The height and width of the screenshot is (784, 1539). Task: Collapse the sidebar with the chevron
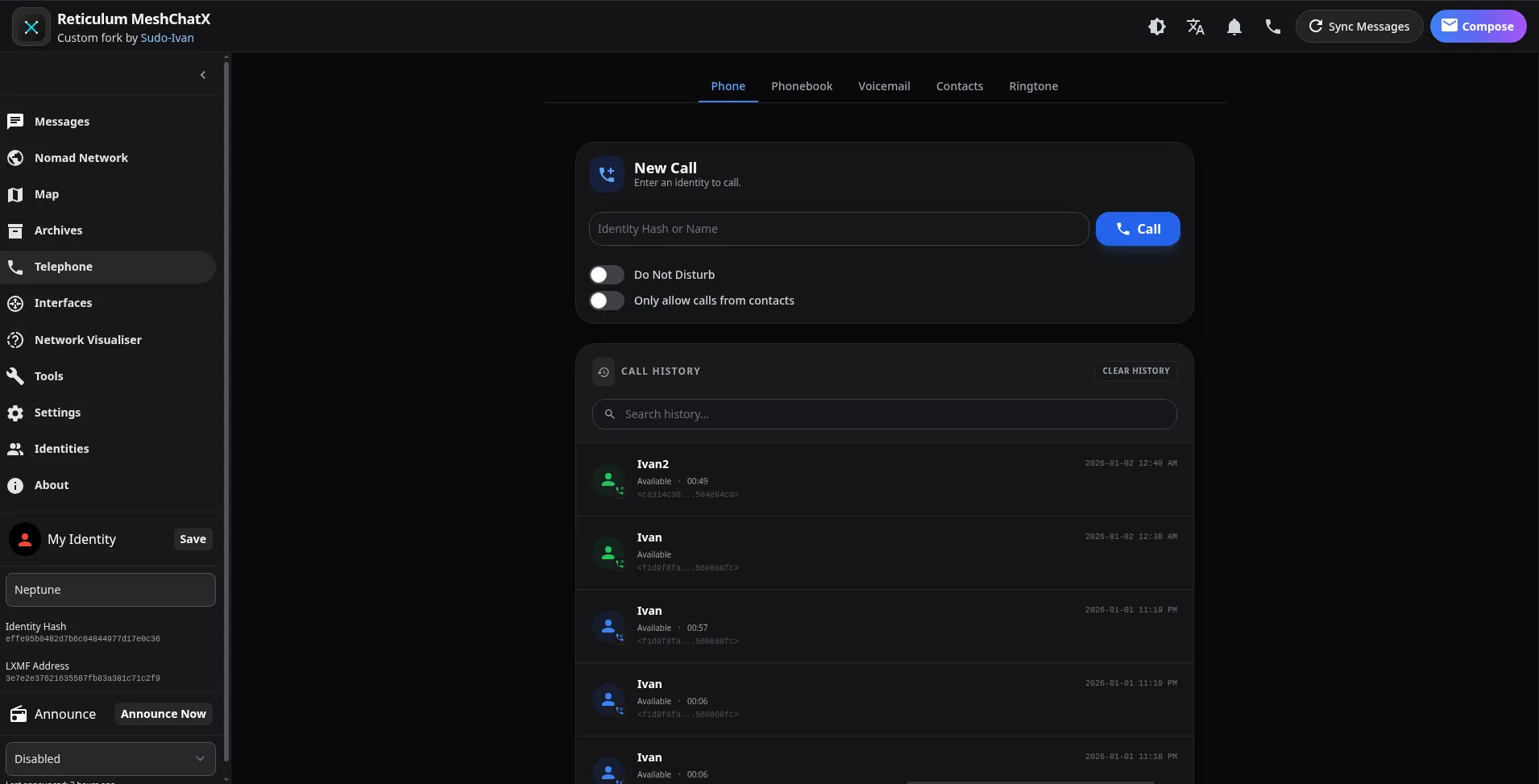[203, 75]
